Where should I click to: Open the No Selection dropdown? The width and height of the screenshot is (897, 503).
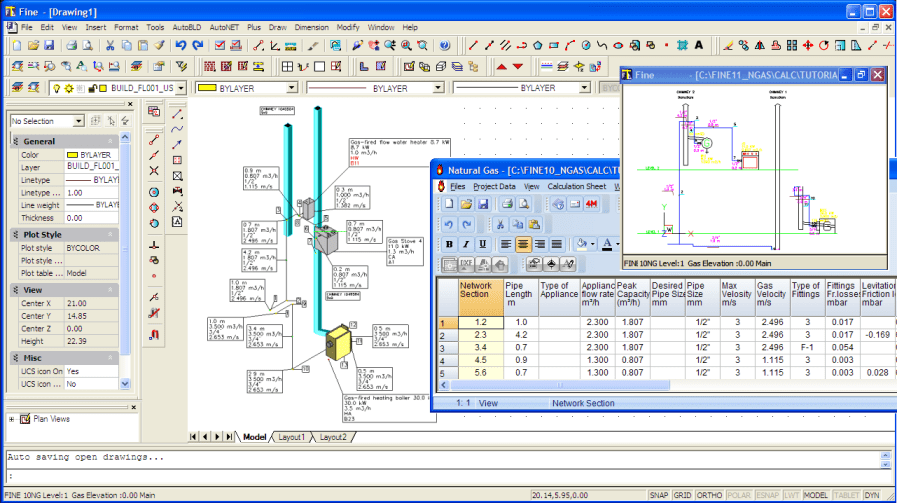78,121
